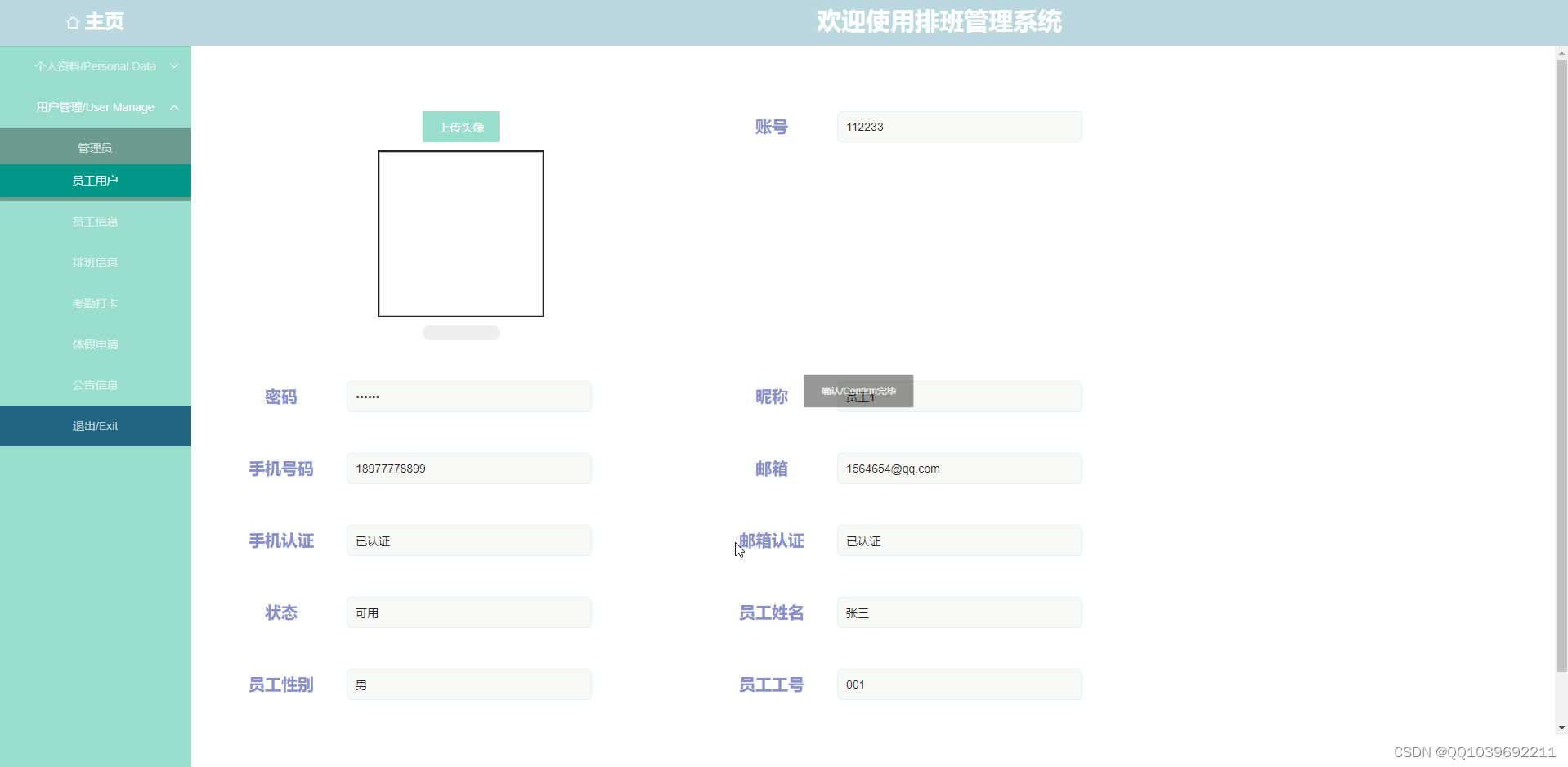Open the 主页 home link
The image size is (1568, 767).
point(104,21)
